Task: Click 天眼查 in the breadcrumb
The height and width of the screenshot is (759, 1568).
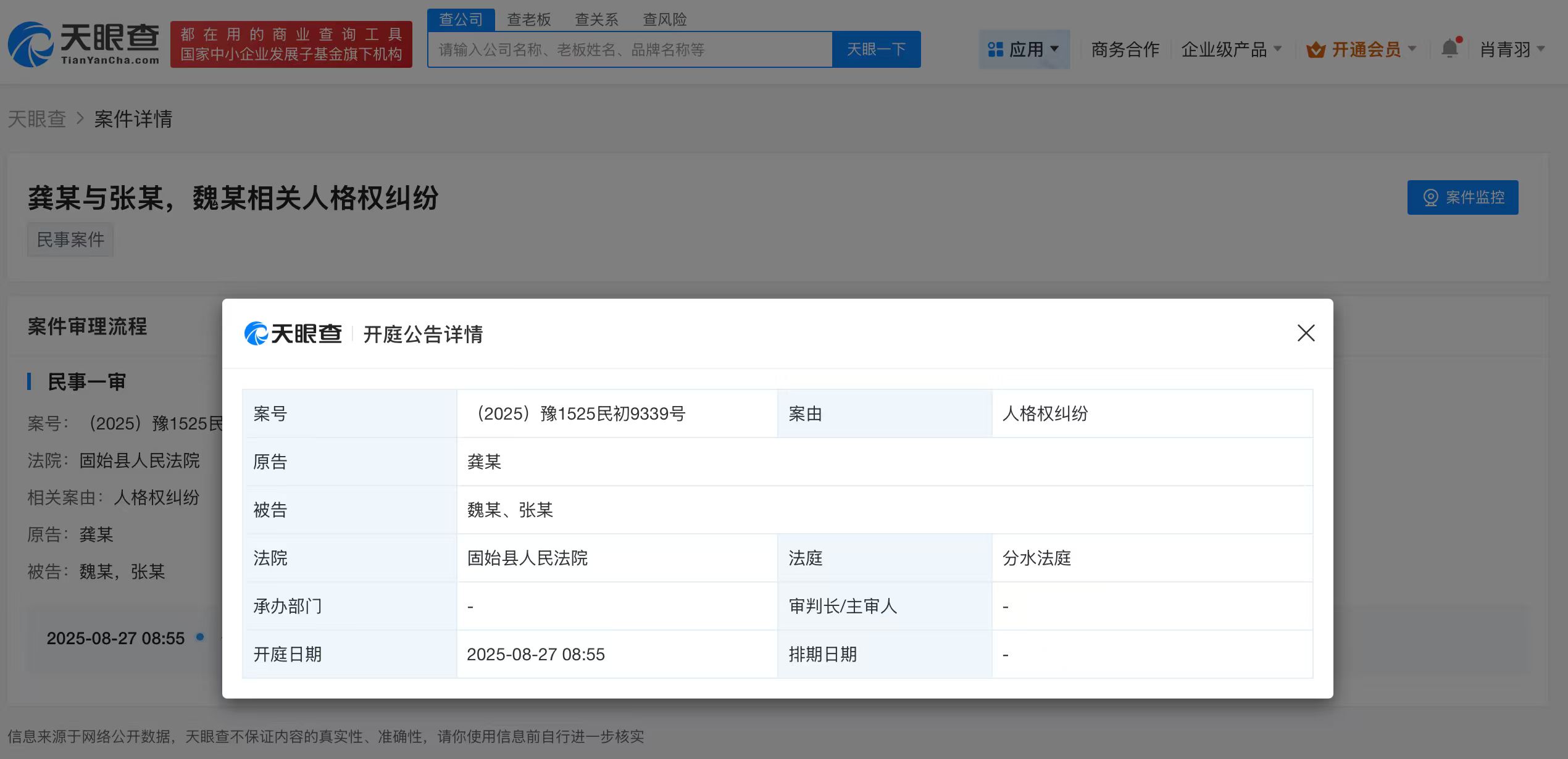Action: (37, 118)
